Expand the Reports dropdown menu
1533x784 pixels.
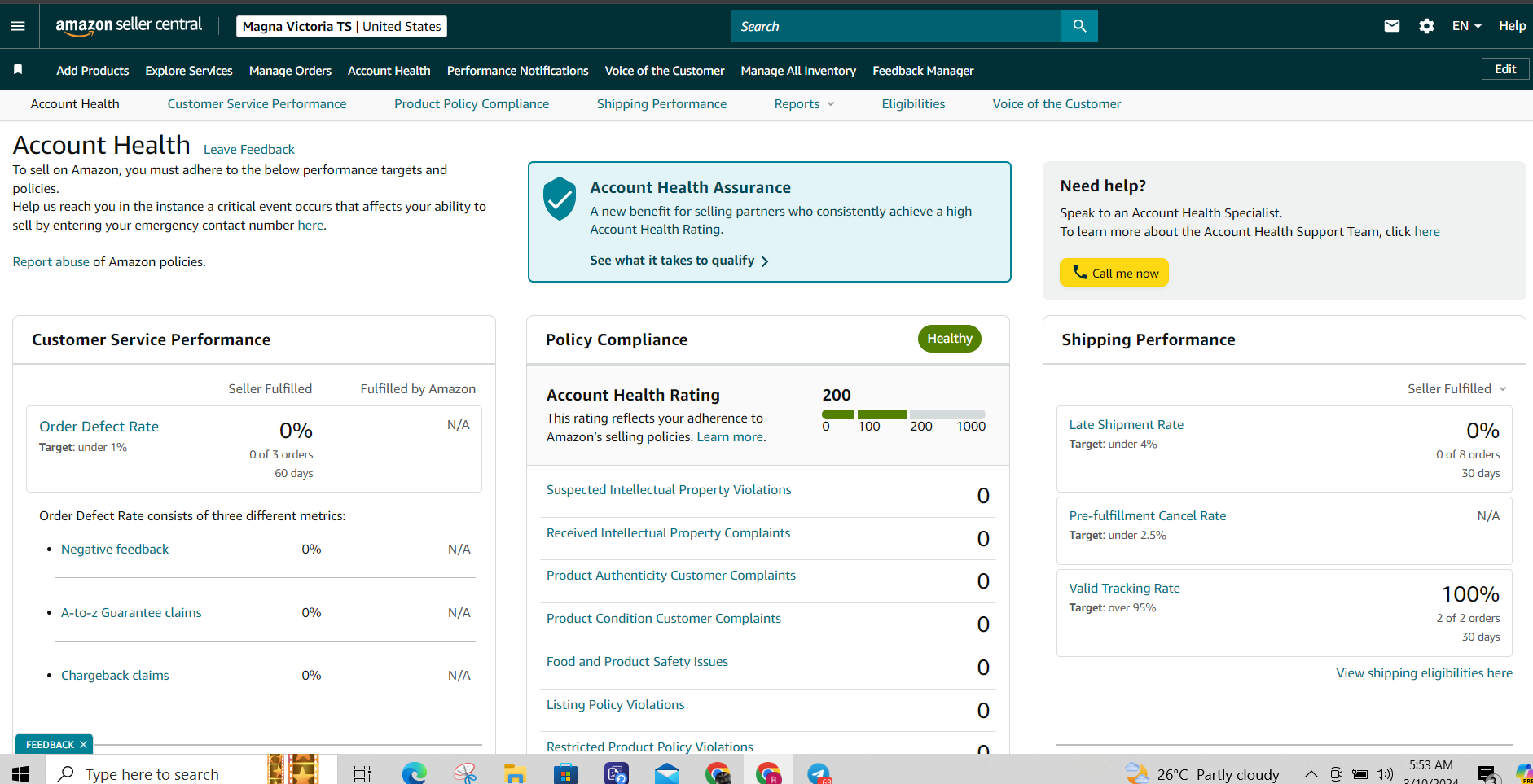click(804, 104)
